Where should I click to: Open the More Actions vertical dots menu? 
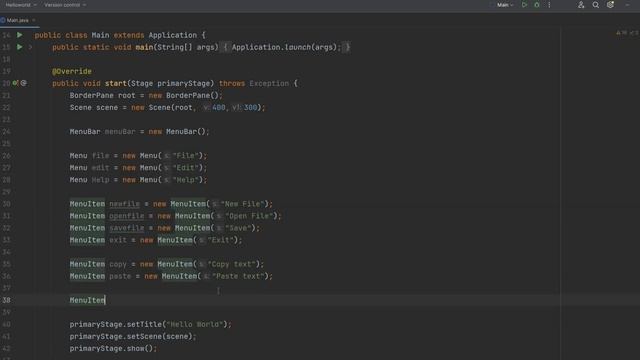[x=549, y=5]
